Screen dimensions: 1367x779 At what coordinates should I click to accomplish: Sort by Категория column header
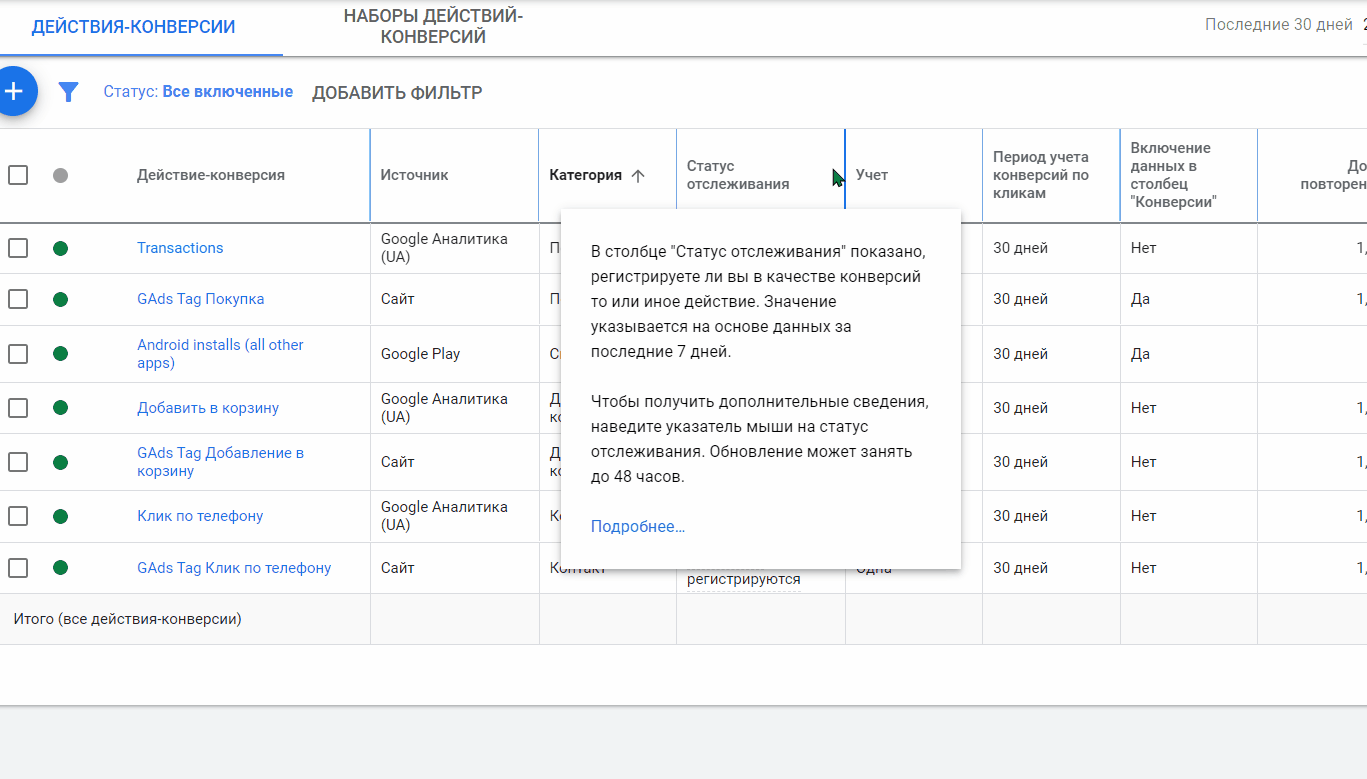coord(585,175)
